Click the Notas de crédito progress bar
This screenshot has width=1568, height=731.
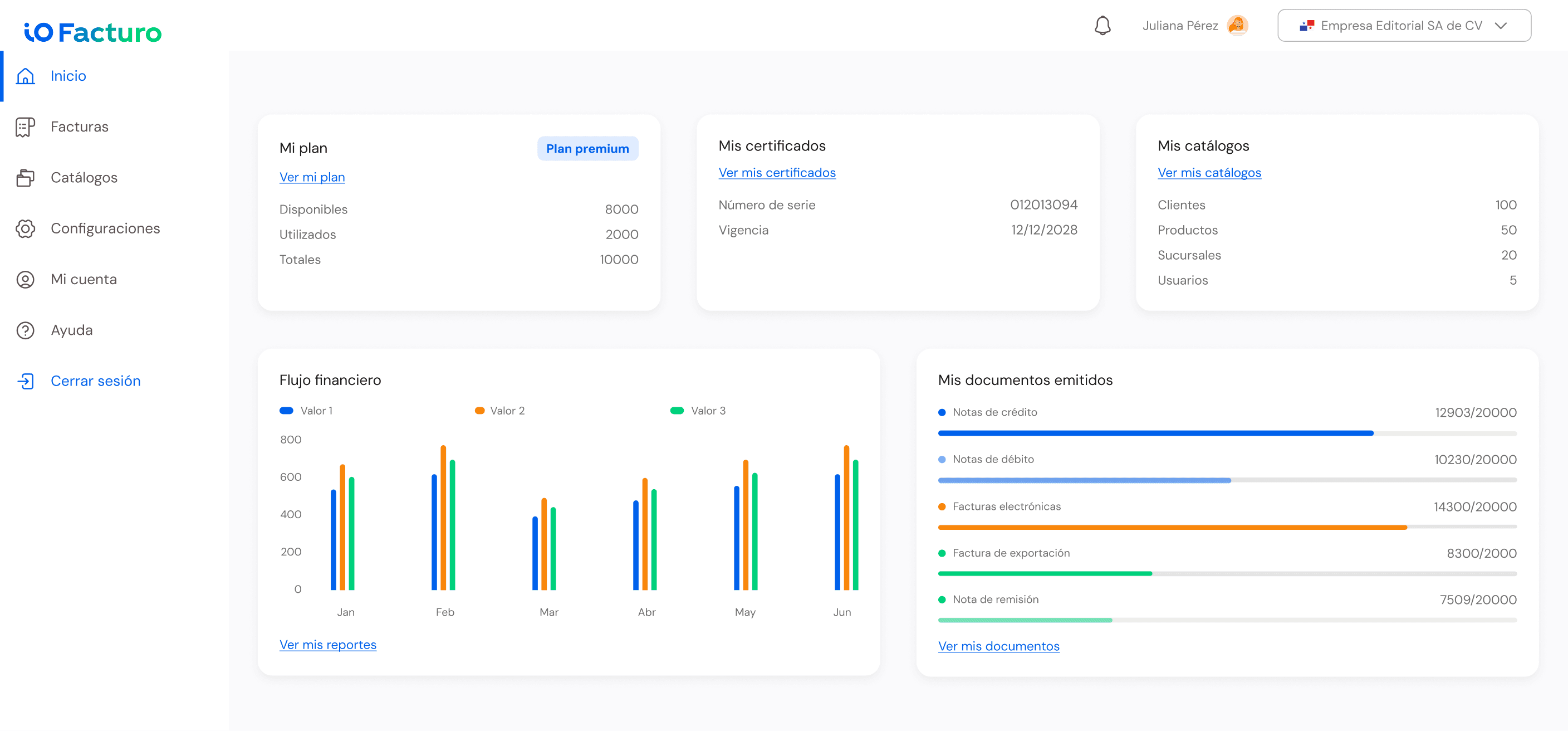tap(1227, 433)
